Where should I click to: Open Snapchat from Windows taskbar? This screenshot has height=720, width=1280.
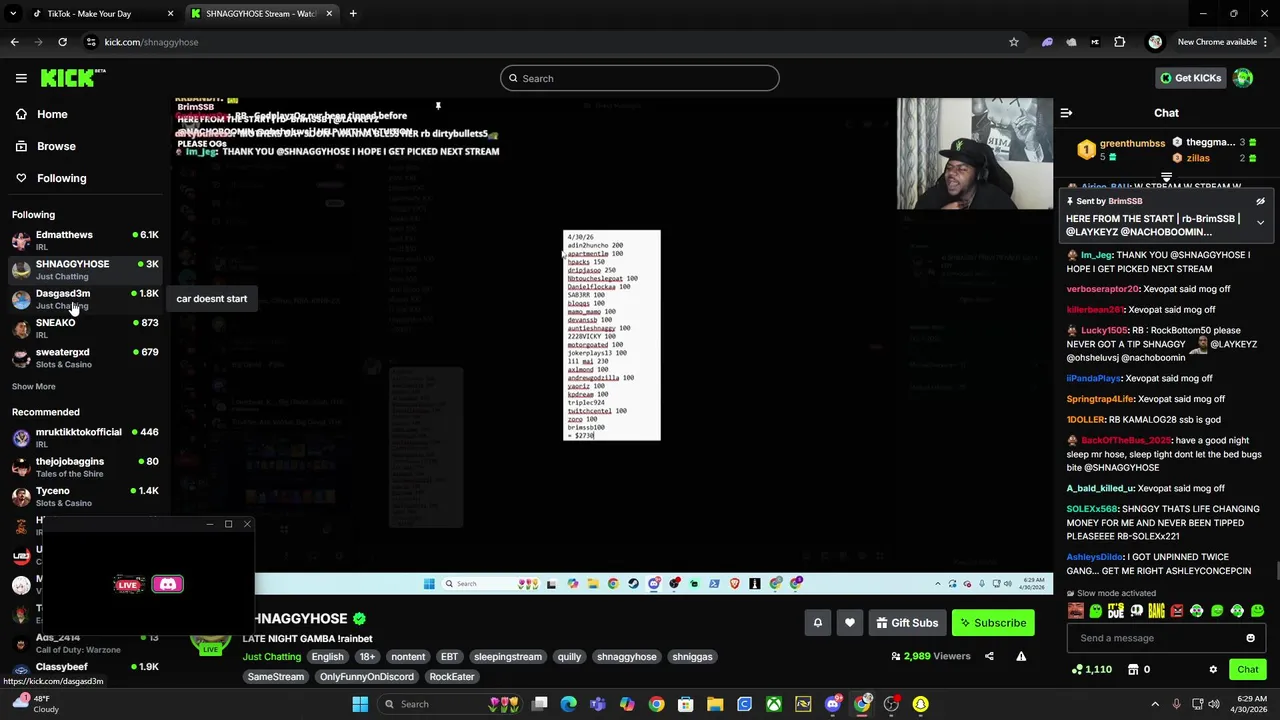(920, 704)
